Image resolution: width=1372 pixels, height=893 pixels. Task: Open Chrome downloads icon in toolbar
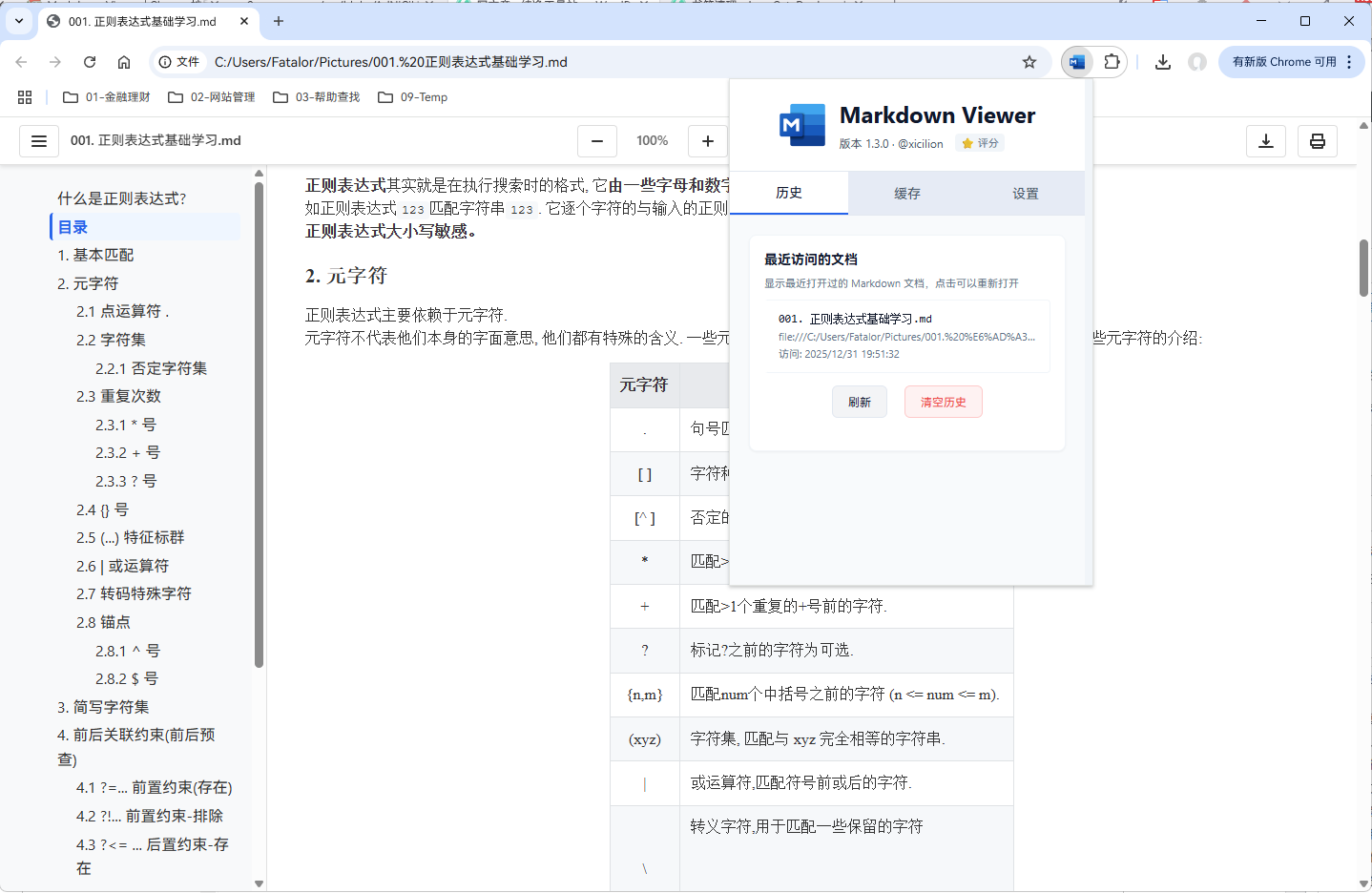click(1162, 60)
